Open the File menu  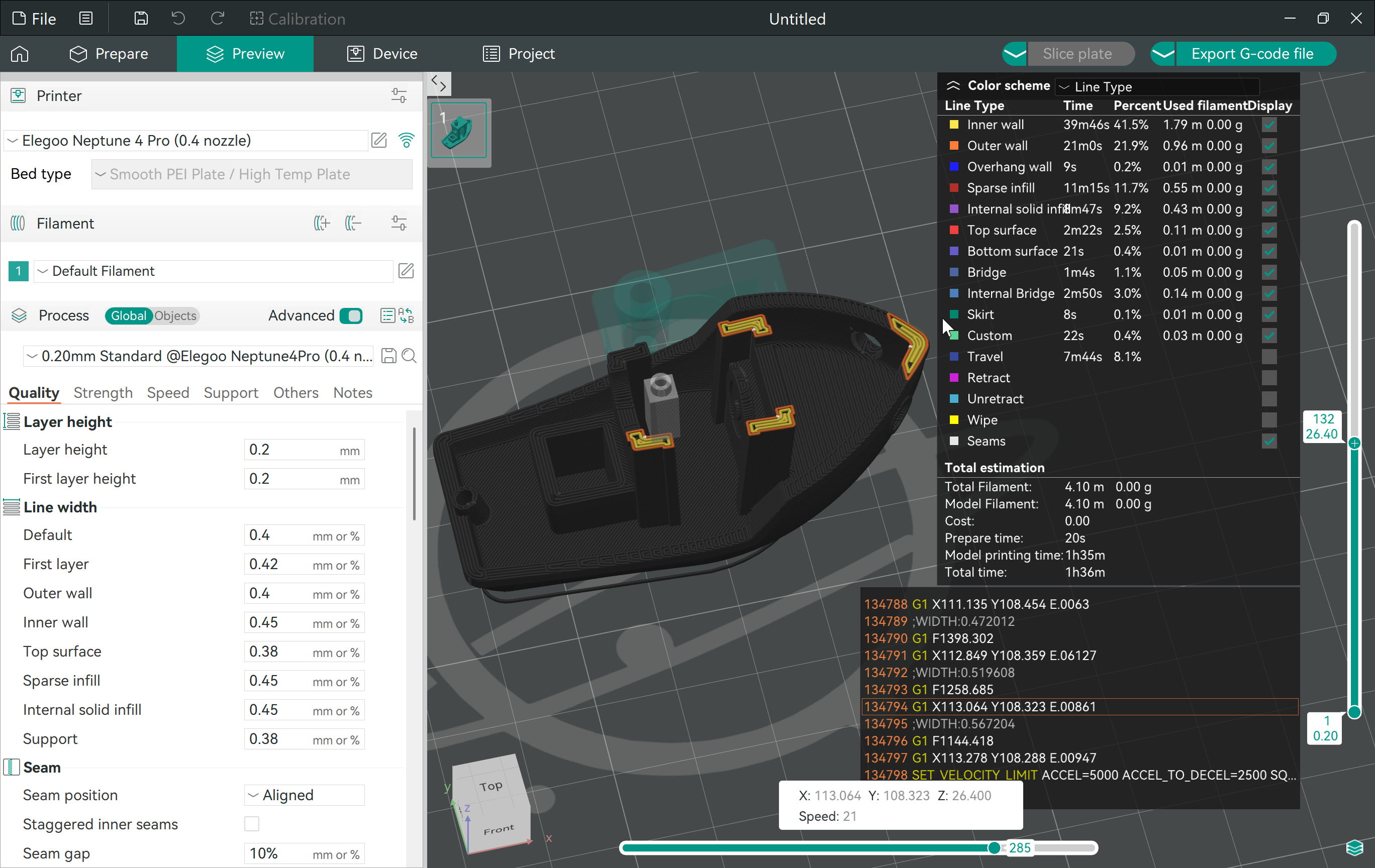tap(34, 19)
